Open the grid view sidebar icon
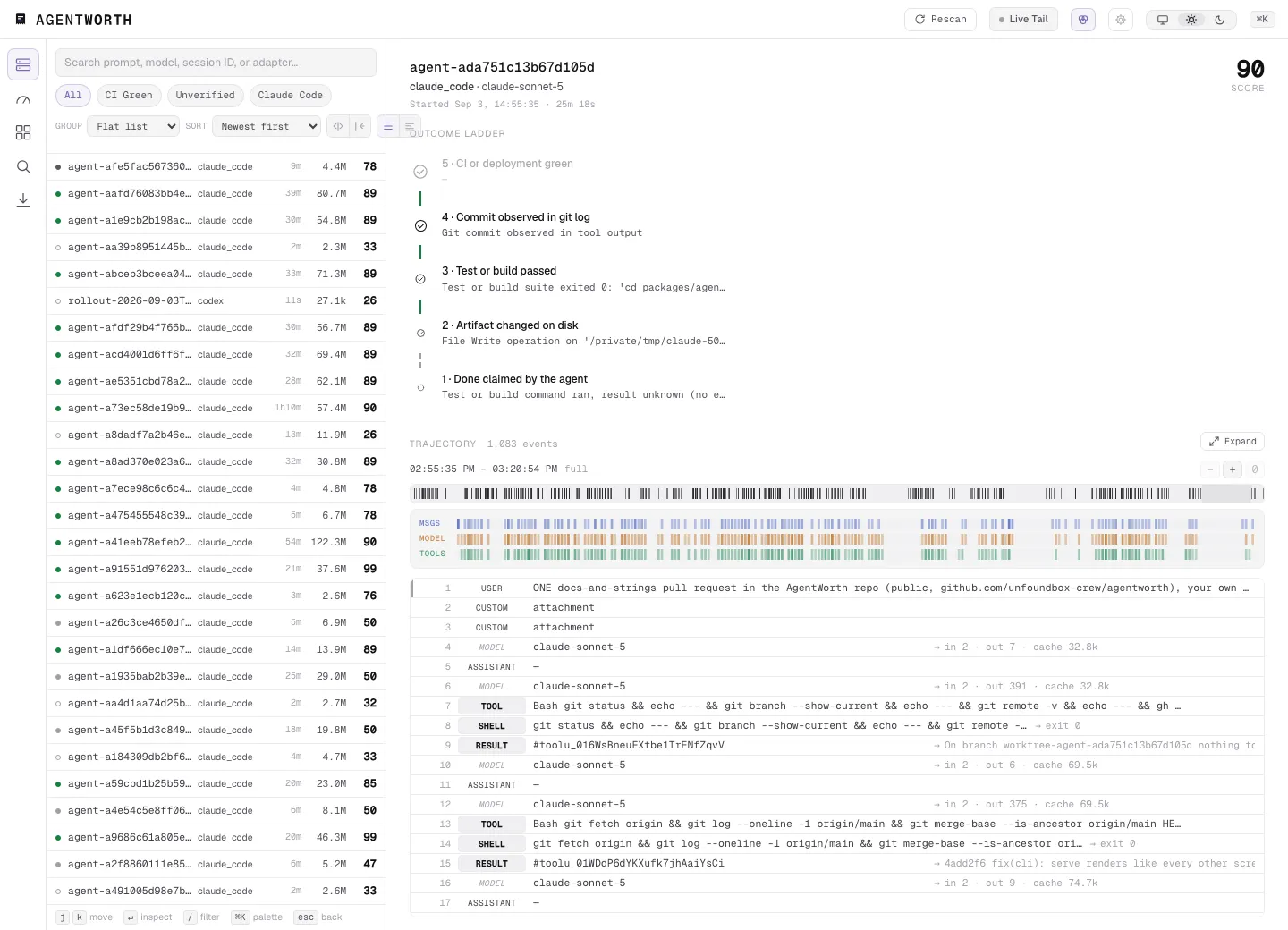Image resolution: width=1288 pixels, height=930 pixels. pos(23,132)
